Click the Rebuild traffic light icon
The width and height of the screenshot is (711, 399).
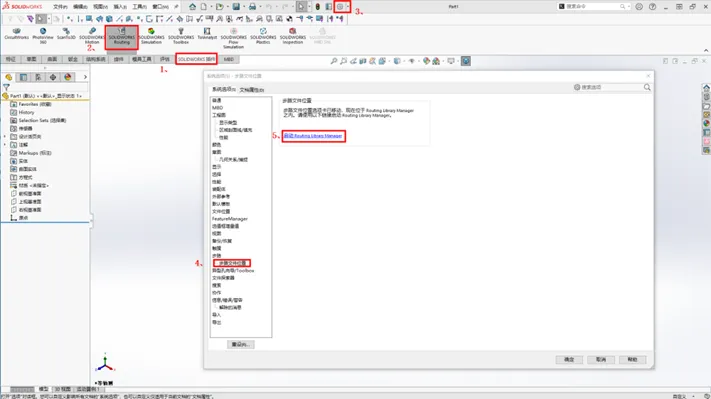click(x=318, y=7)
